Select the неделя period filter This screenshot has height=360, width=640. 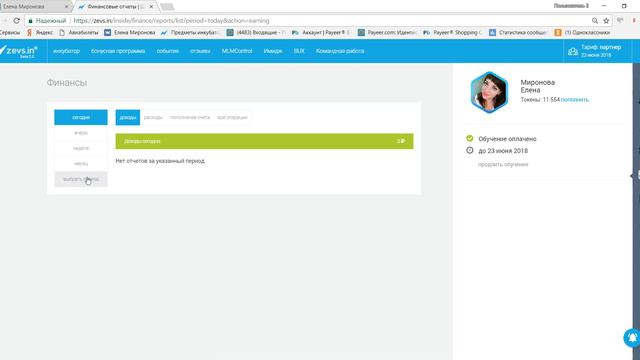click(x=81, y=148)
